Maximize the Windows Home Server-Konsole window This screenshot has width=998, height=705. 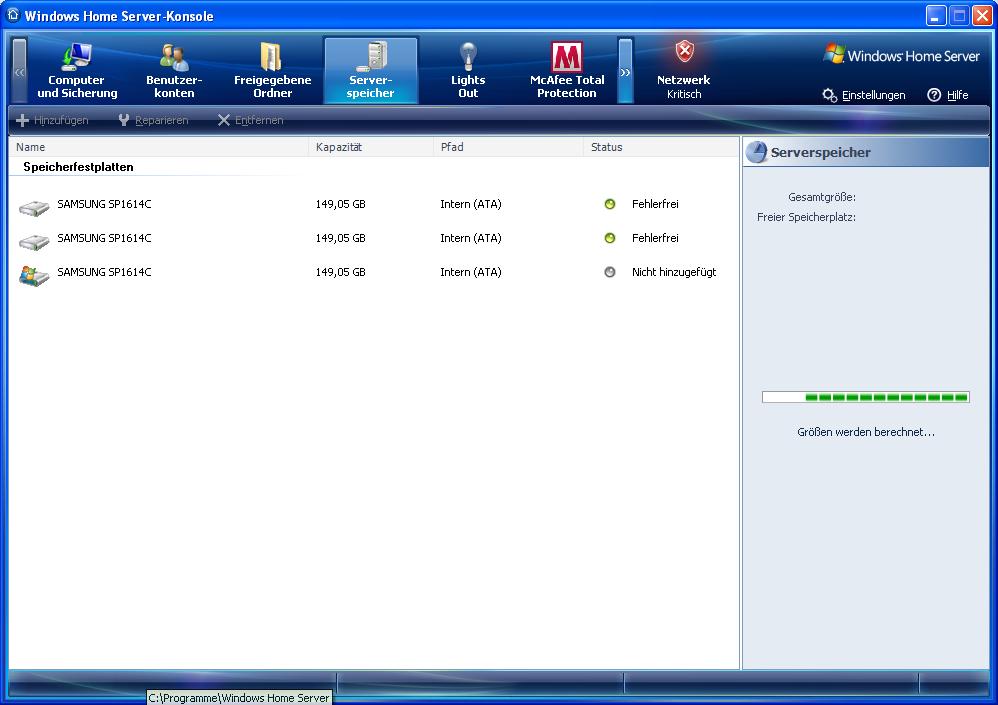pyautogui.click(x=959, y=16)
